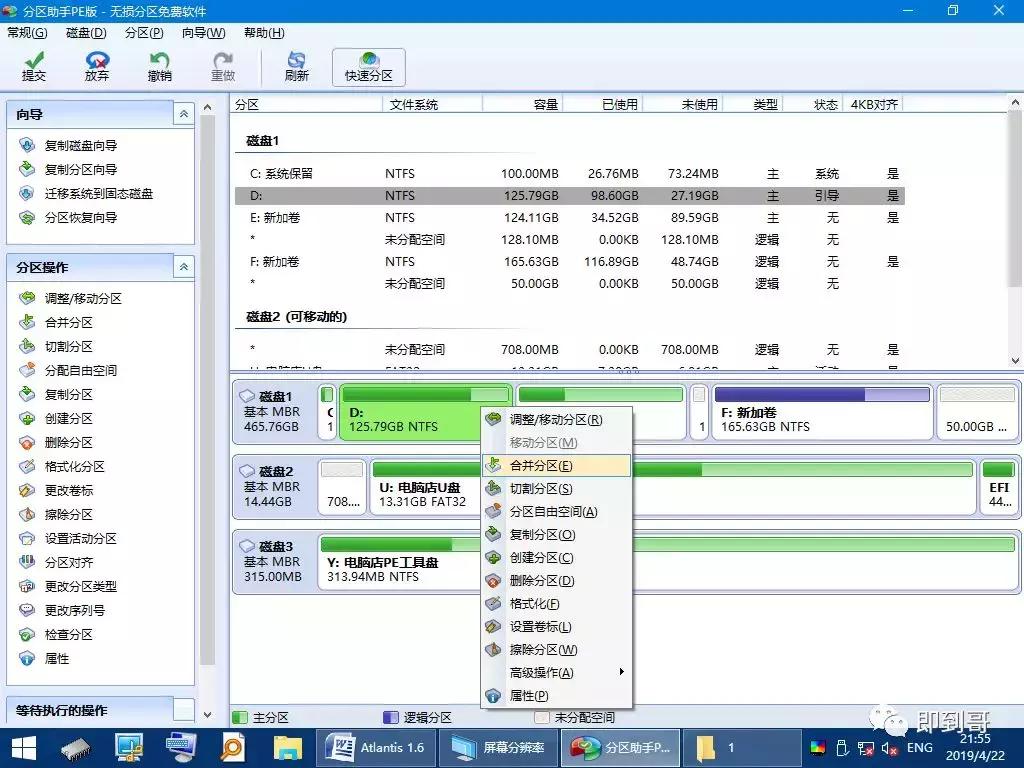
Task: Collapse the 分区操作 panel with its chevron
Action: click(x=183, y=266)
